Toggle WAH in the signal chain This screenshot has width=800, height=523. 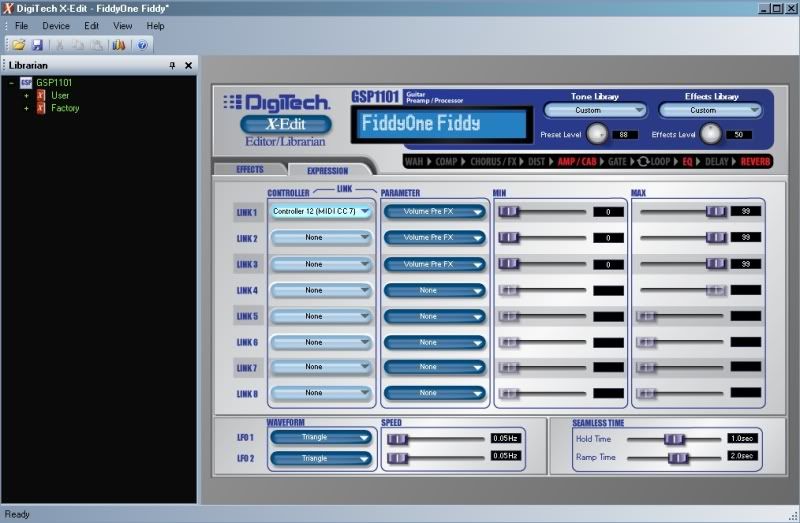pyautogui.click(x=414, y=162)
